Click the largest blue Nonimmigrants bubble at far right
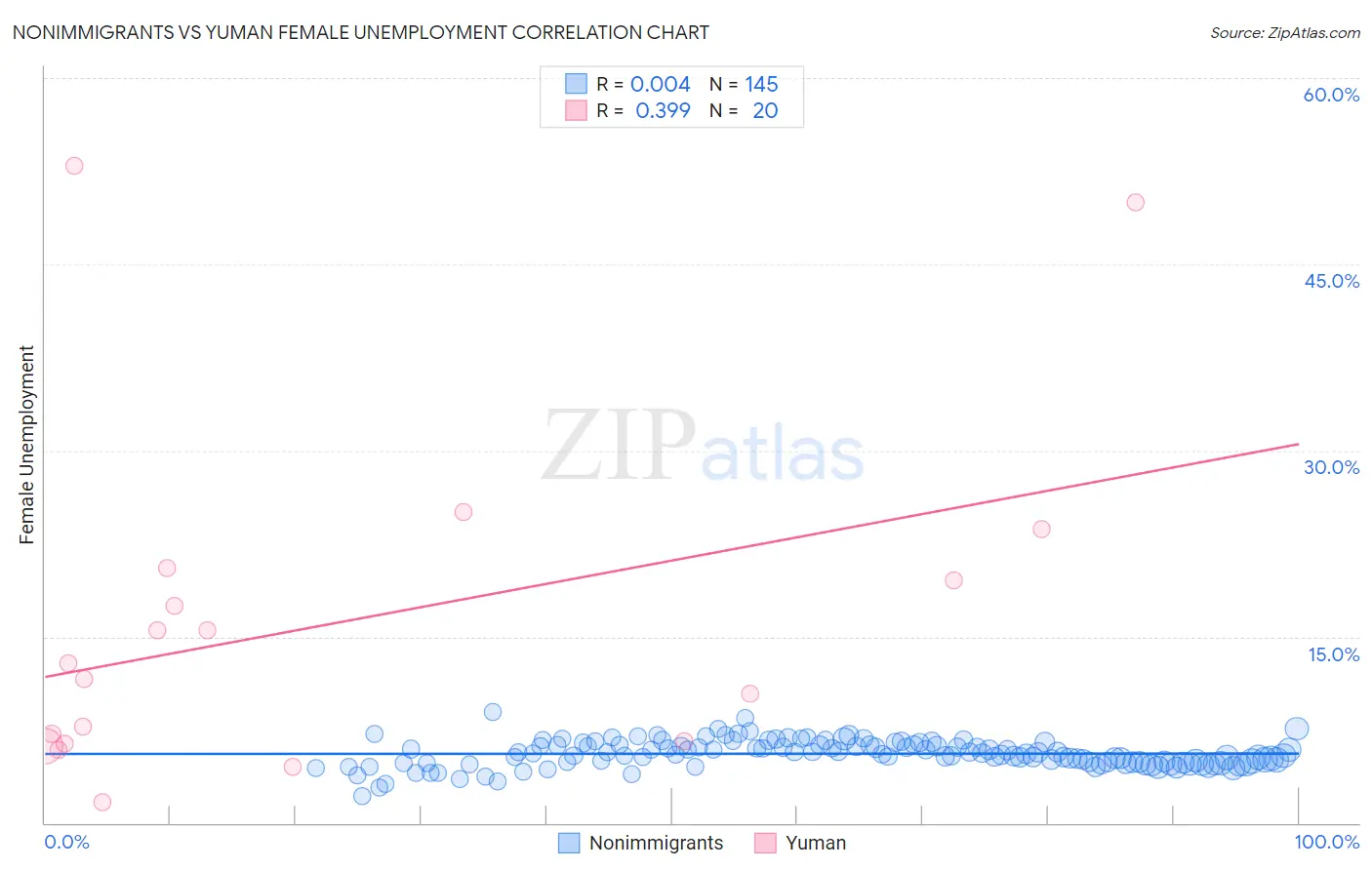1372x870 pixels. [x=1296, y=729]
